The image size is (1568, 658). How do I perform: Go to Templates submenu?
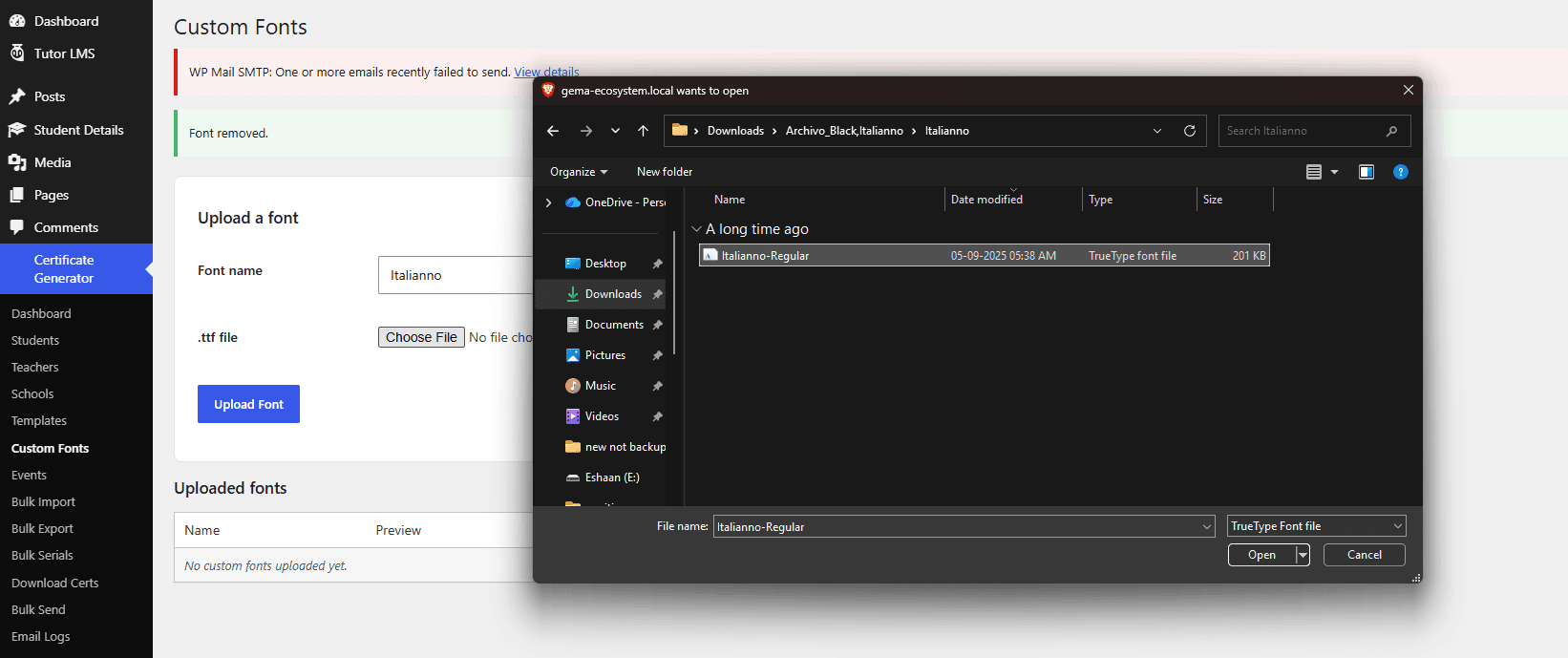click(x=39, y=421)
